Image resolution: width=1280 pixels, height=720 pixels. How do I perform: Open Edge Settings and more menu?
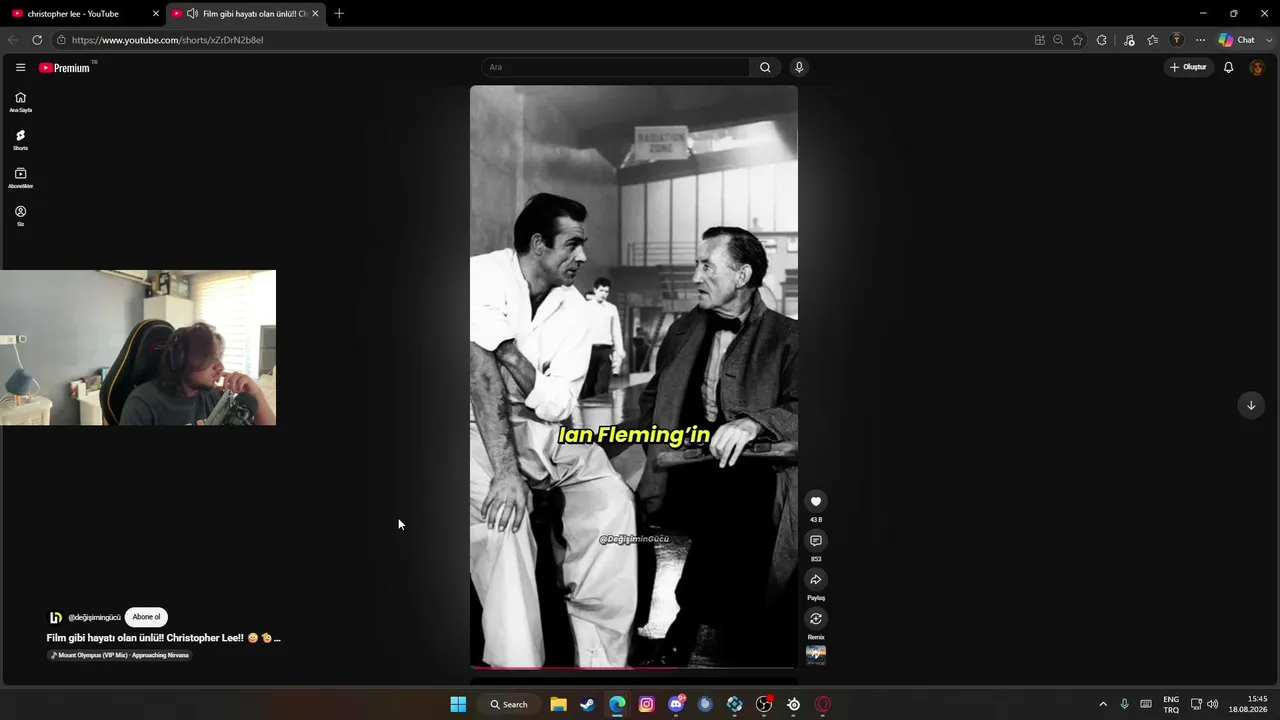1200,40
